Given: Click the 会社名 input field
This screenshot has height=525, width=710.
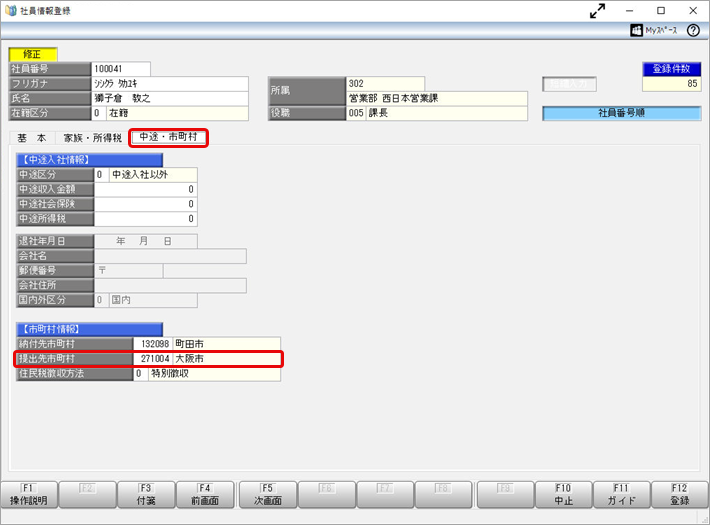Looking at the screenshot, I should coord(170,256).
